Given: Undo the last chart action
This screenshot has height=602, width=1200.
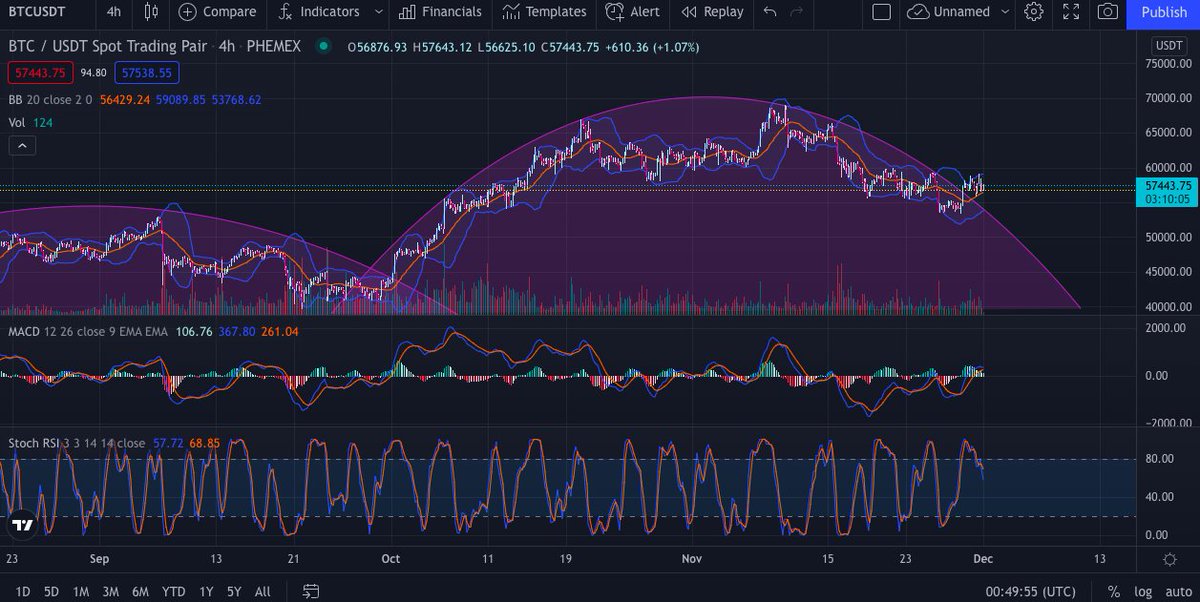Looking at the screenshot, I should (769, 12).
